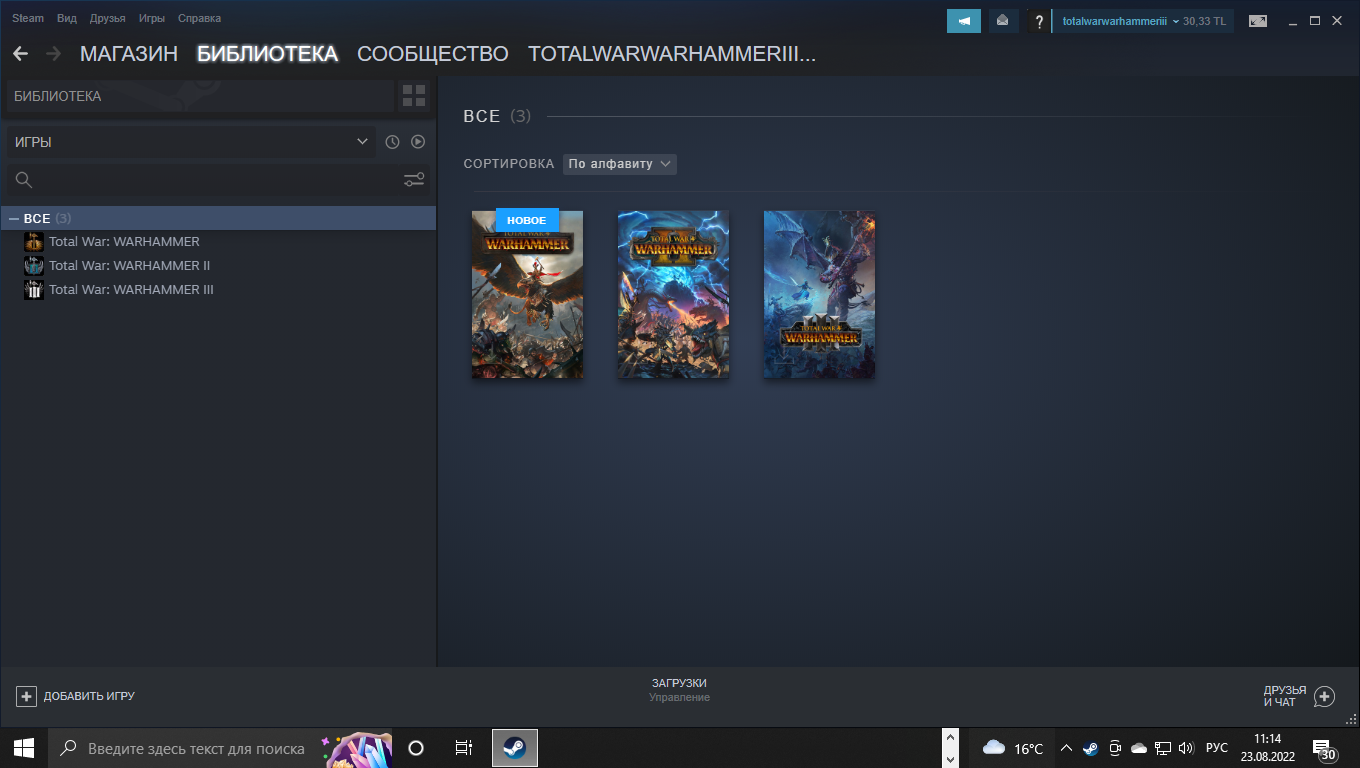1360x768 pixels.
Task: Click the ДРУЗЬЯ И ЧАТ label
Action: 1285,696
